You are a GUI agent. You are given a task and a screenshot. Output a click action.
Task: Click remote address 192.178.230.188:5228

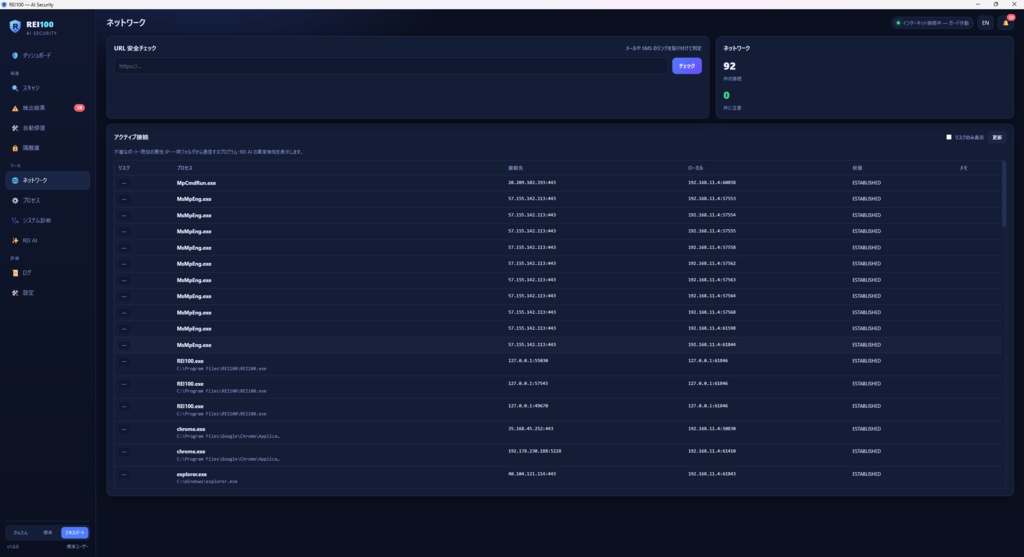[x=534, y=451]
